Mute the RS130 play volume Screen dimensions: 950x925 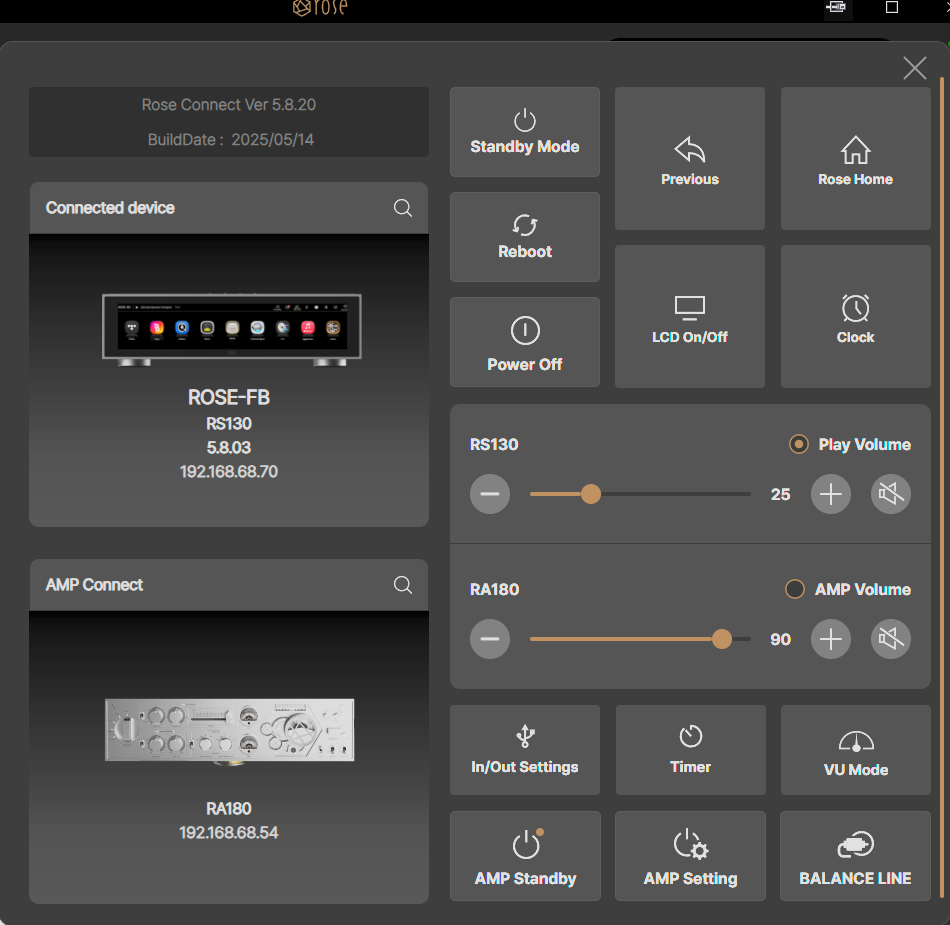click(x=891, y=494)
